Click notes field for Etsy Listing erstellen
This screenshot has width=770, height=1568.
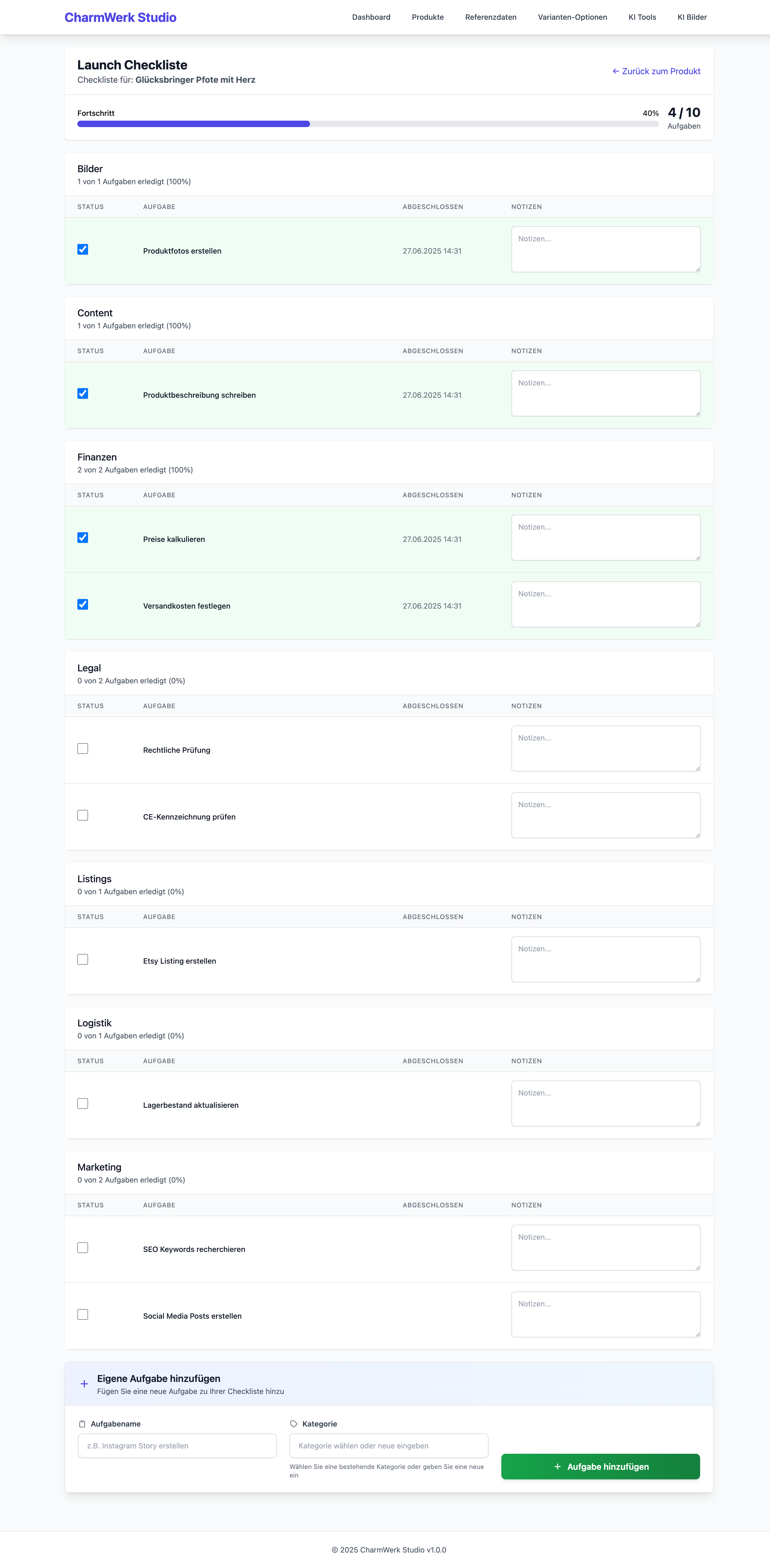click(606, 960)
